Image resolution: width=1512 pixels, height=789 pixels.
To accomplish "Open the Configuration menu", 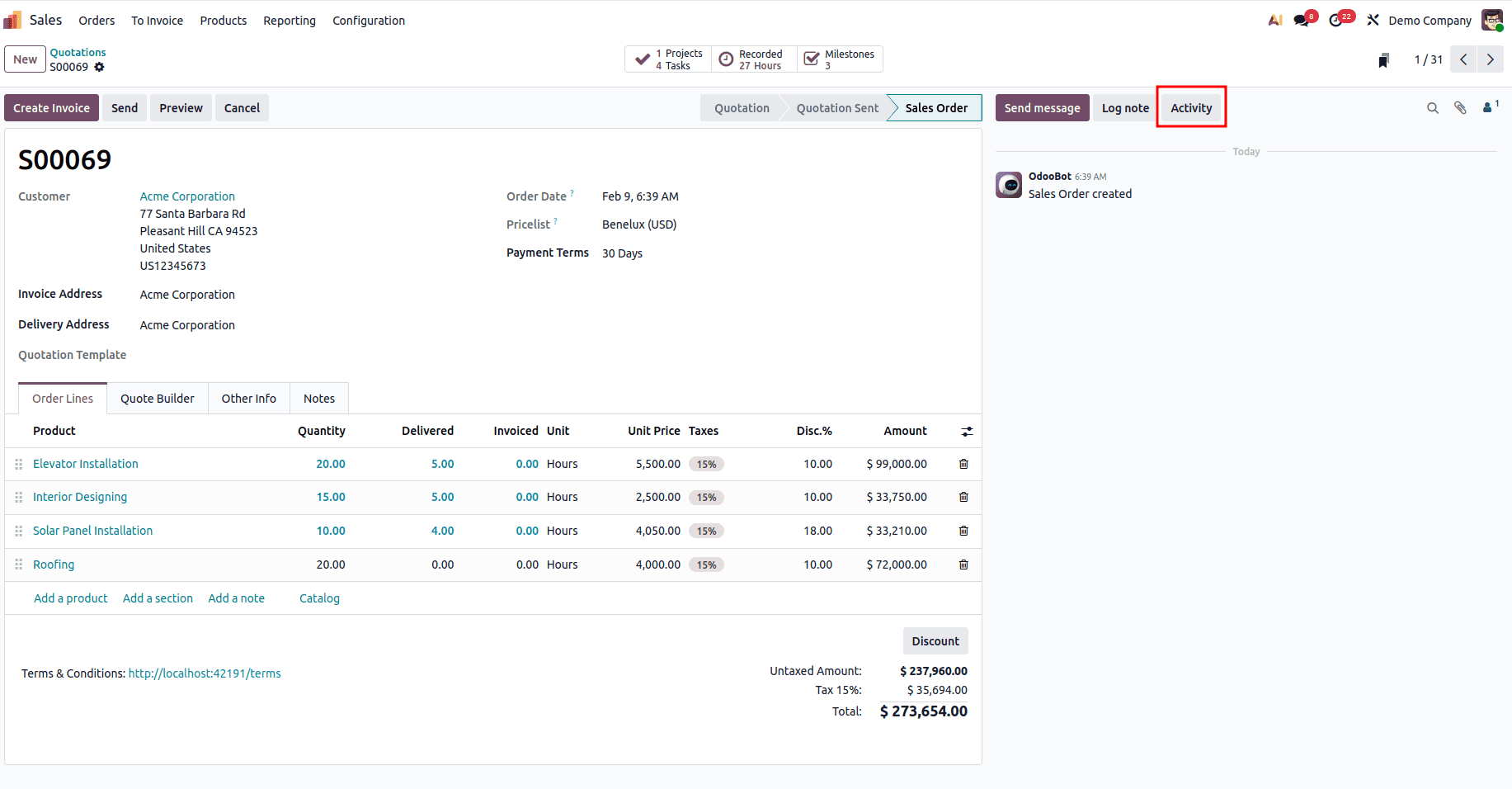I will coord(369,20).
